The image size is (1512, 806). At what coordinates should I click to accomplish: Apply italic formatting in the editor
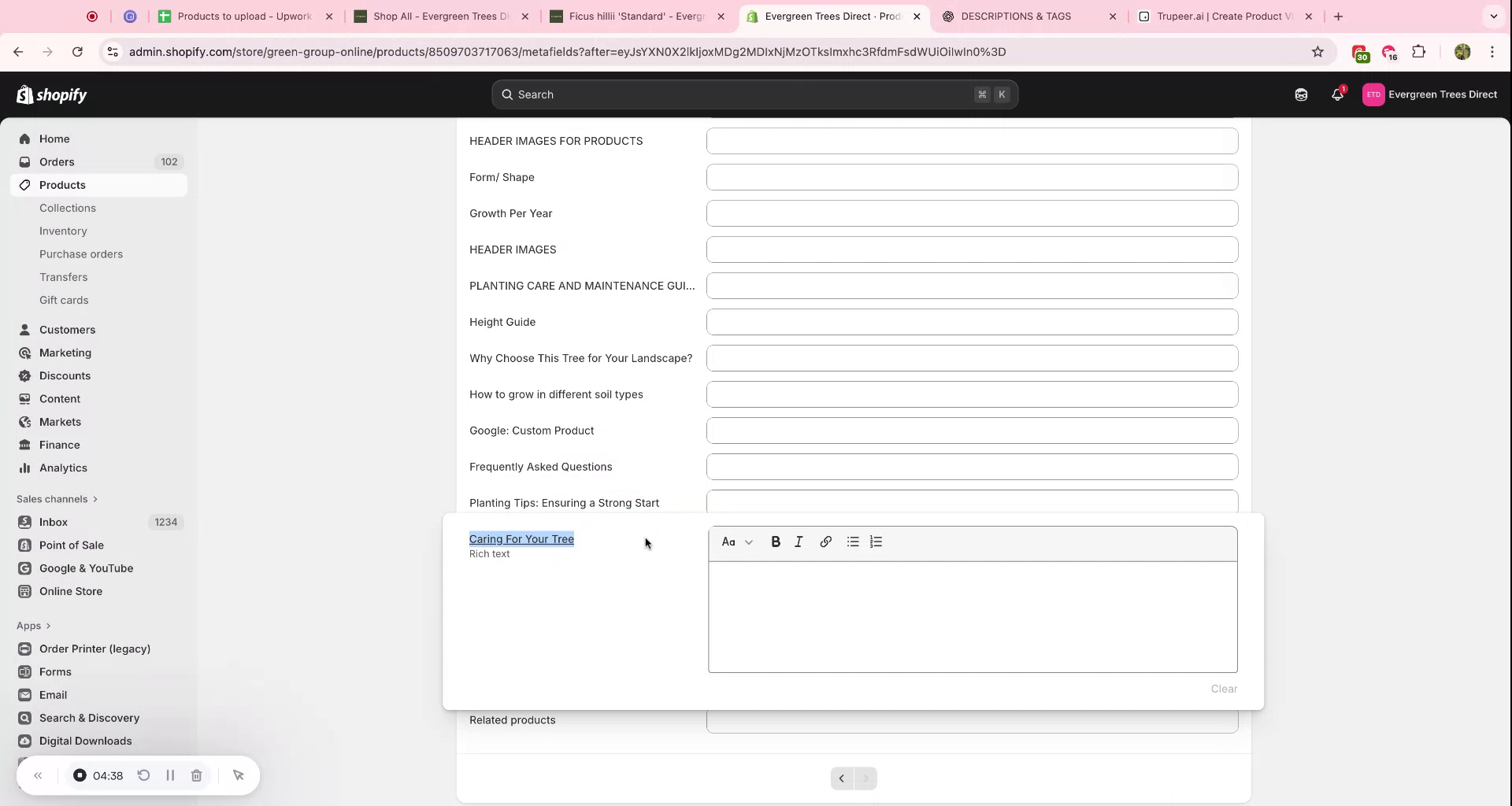coord(798,542)
